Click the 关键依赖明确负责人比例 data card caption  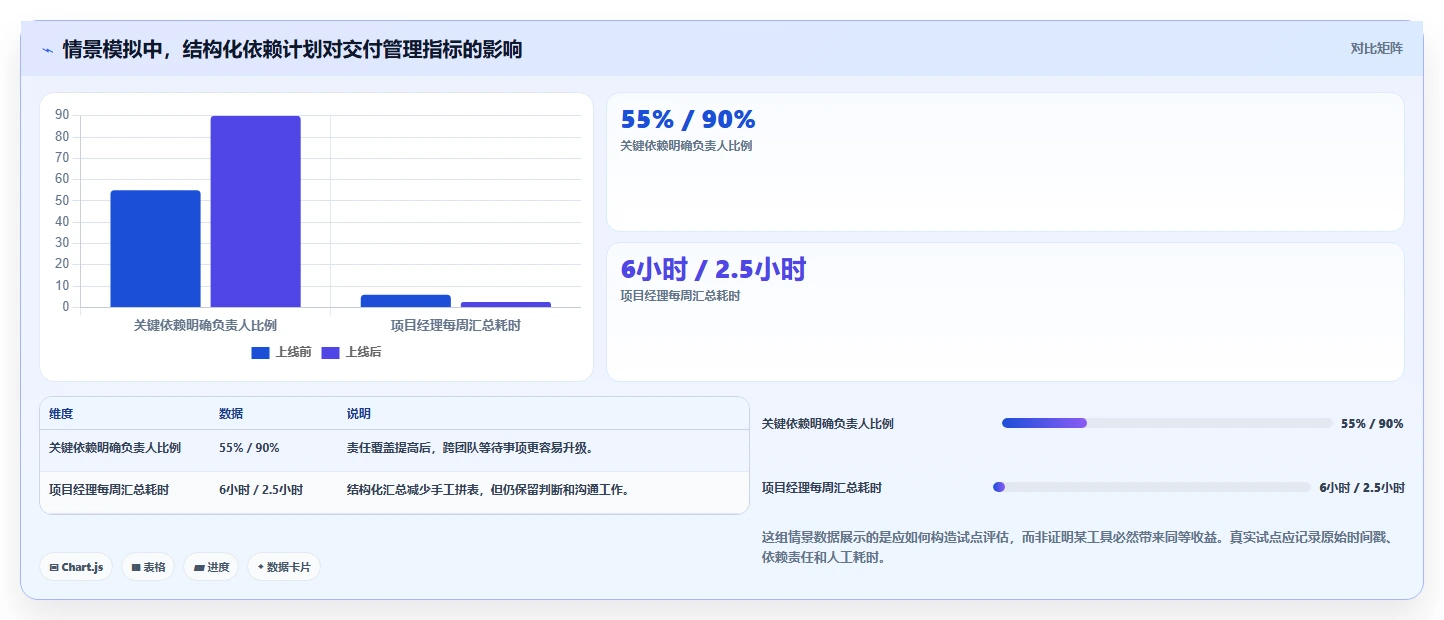click(686, 145)
